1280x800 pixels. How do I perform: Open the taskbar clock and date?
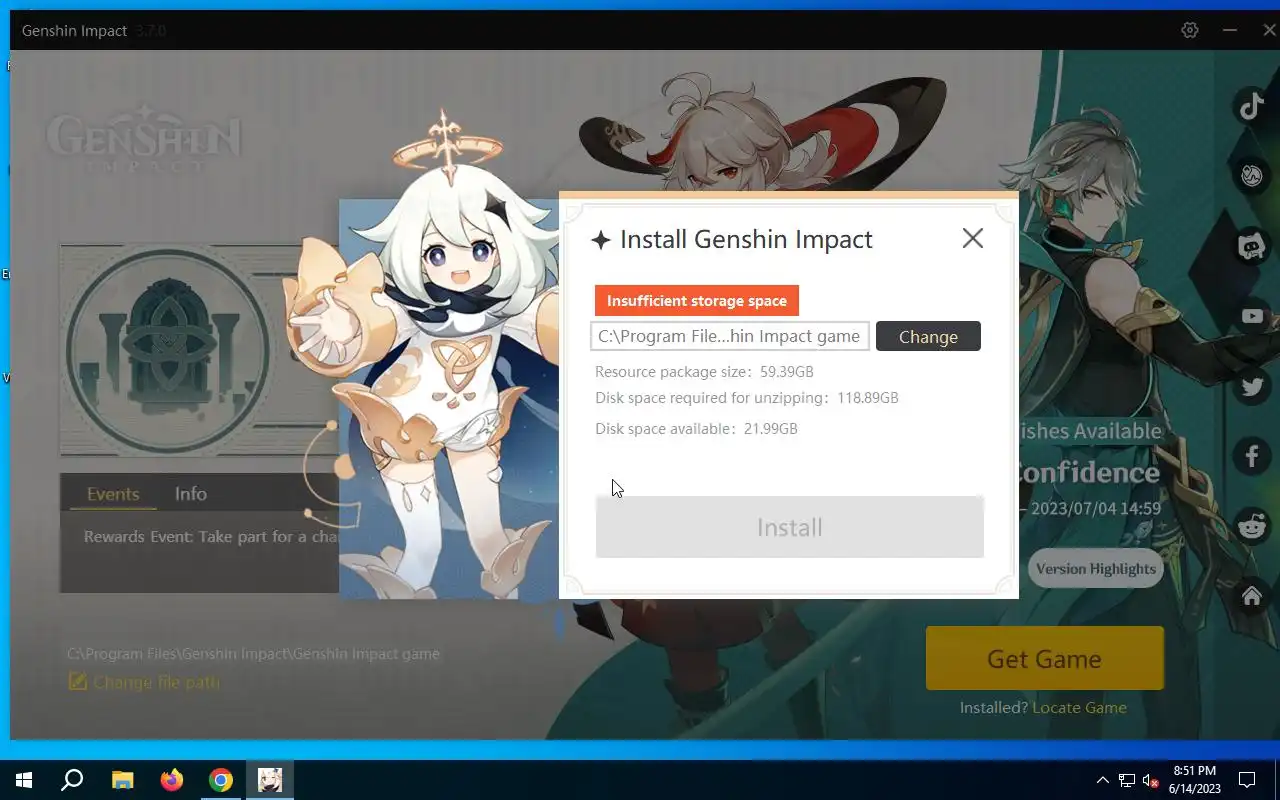(x=1194, y=780)
